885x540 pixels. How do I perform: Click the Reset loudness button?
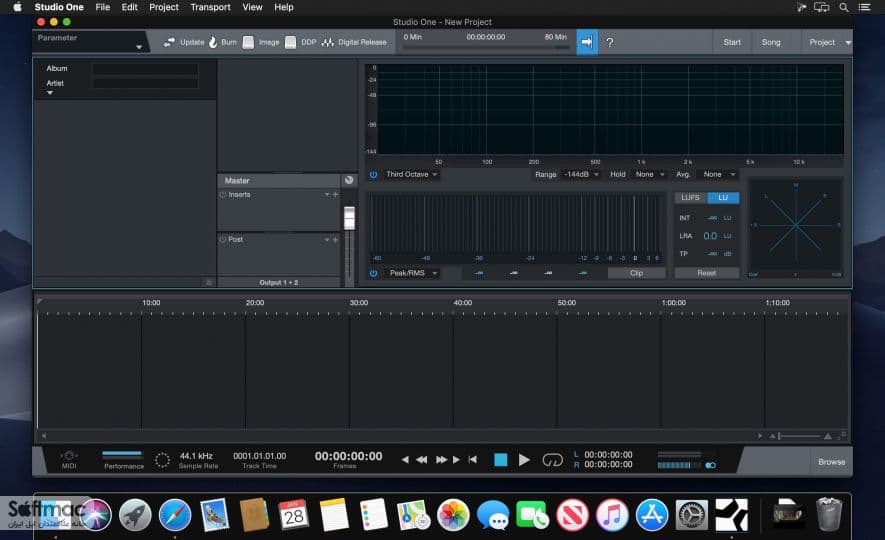(707, 273)
